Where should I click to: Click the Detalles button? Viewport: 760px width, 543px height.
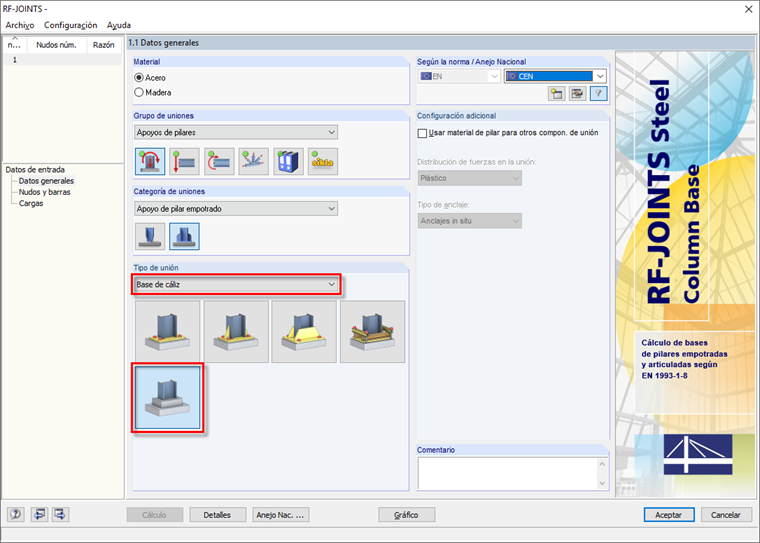tap(217, 515)
